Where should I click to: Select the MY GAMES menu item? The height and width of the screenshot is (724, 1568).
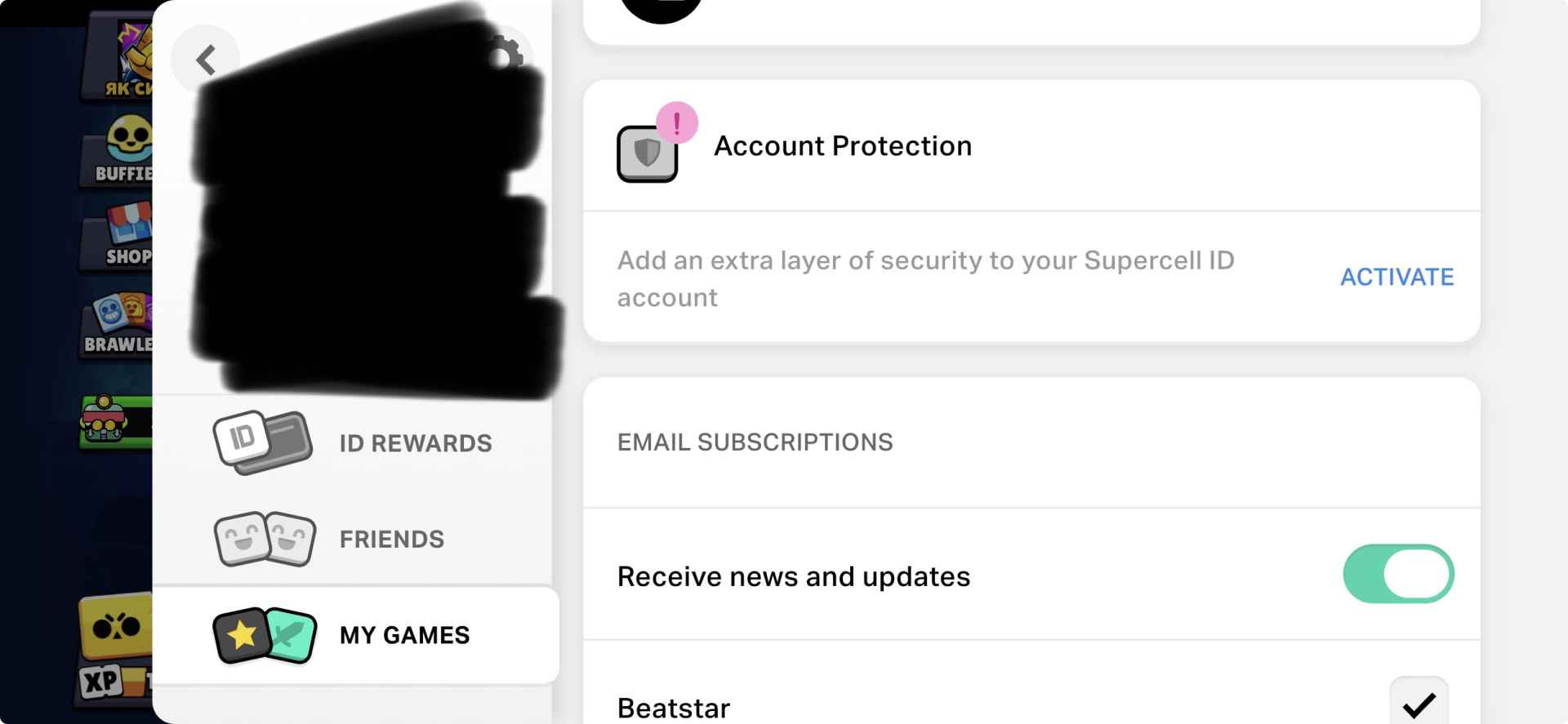click(404, 635)
